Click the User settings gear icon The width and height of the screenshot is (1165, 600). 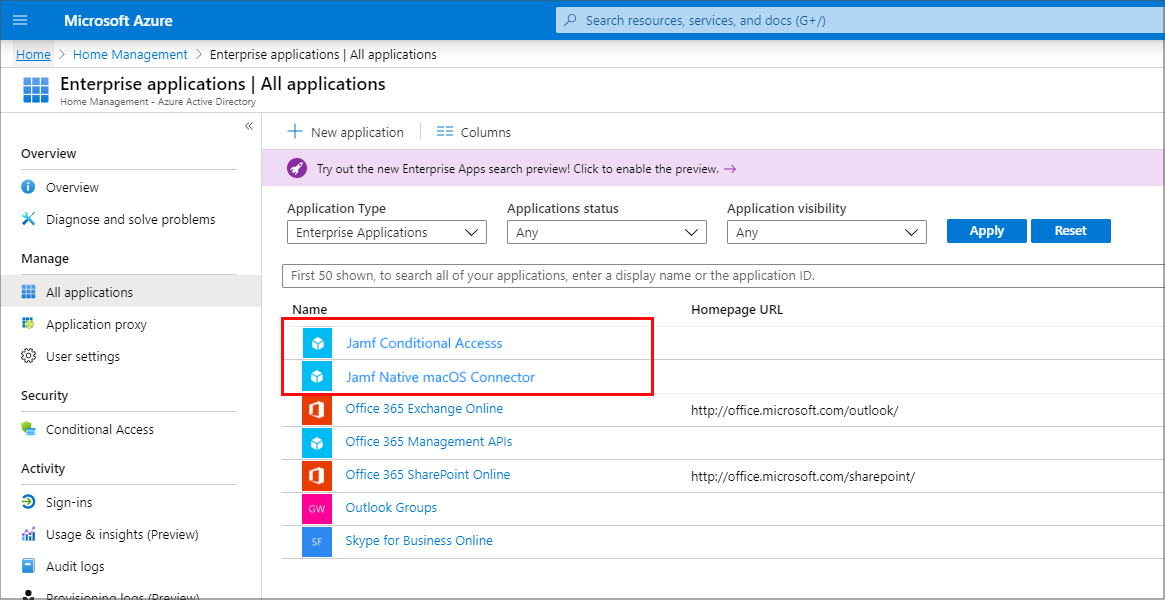click(28, 356)
